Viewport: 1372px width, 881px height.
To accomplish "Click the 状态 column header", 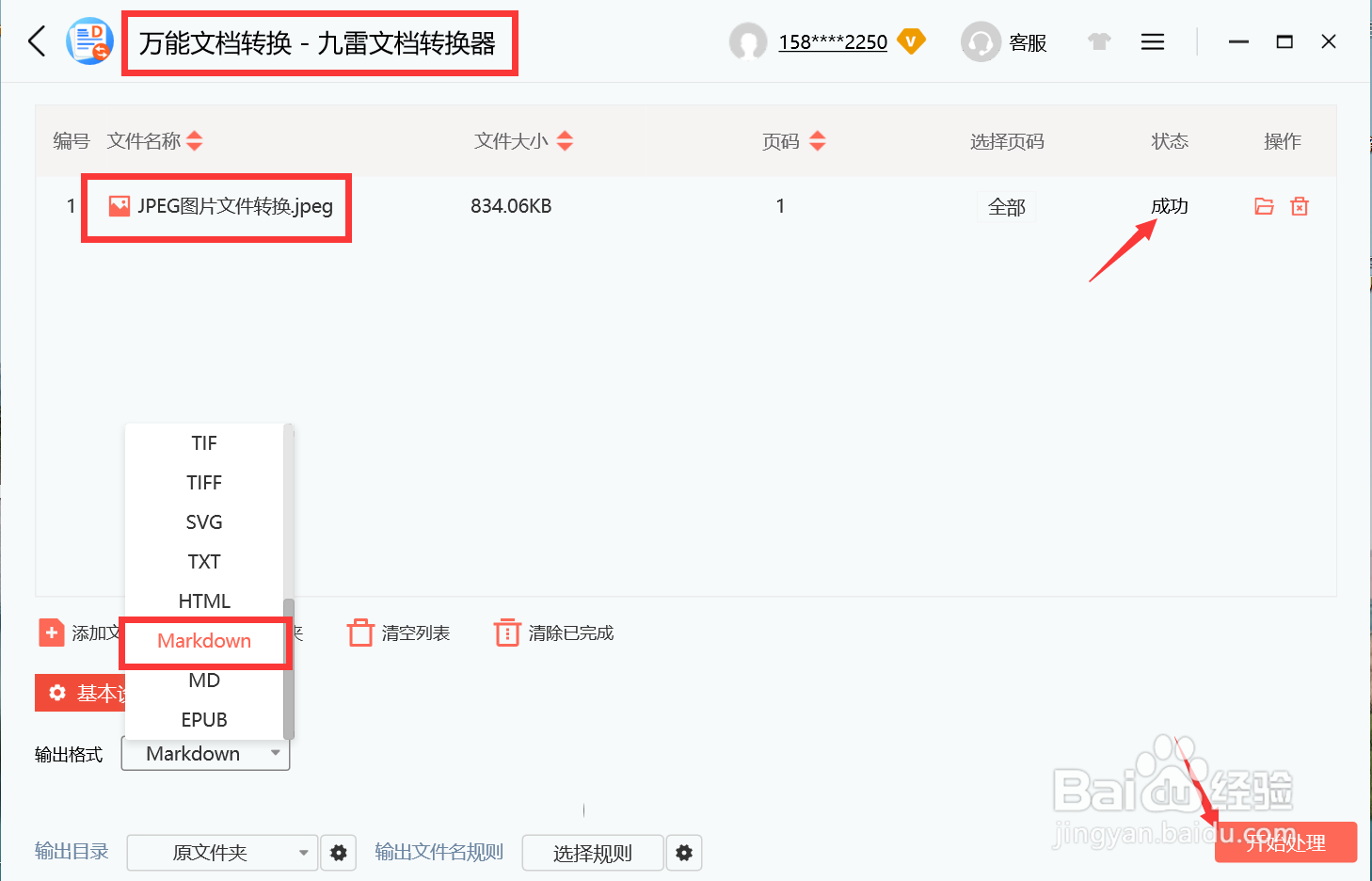I will coord(1170,141).
